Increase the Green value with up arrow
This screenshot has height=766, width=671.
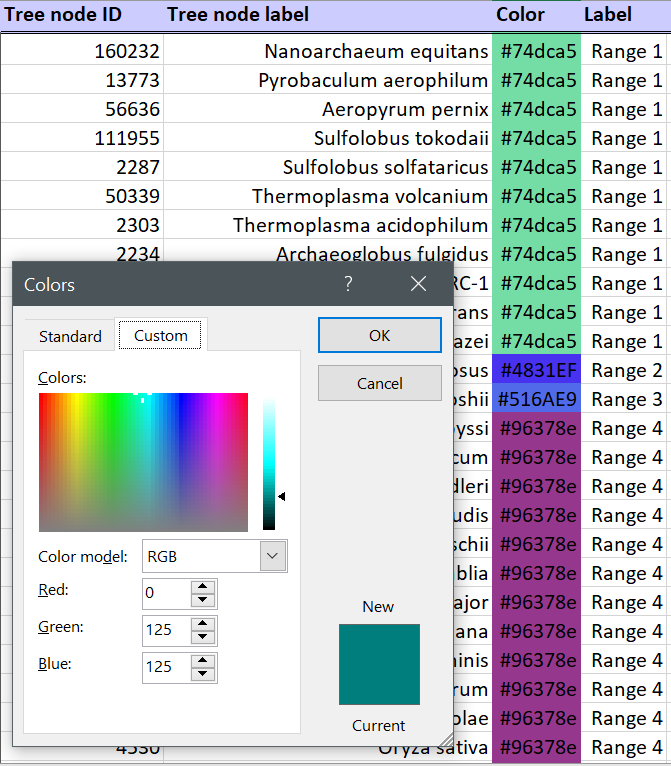[x=203, y=624]
